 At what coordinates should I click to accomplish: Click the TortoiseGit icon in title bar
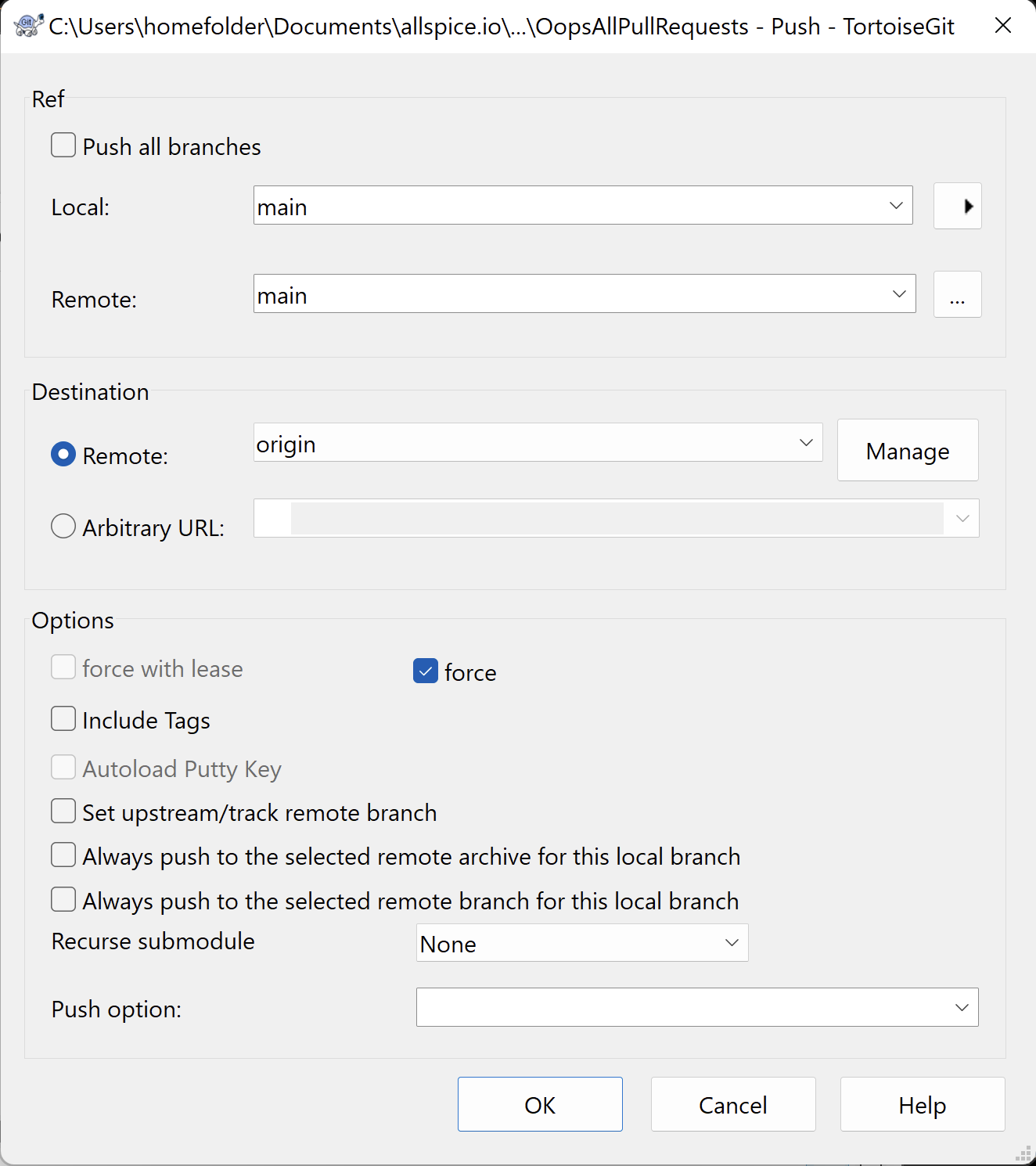point(29,26)
